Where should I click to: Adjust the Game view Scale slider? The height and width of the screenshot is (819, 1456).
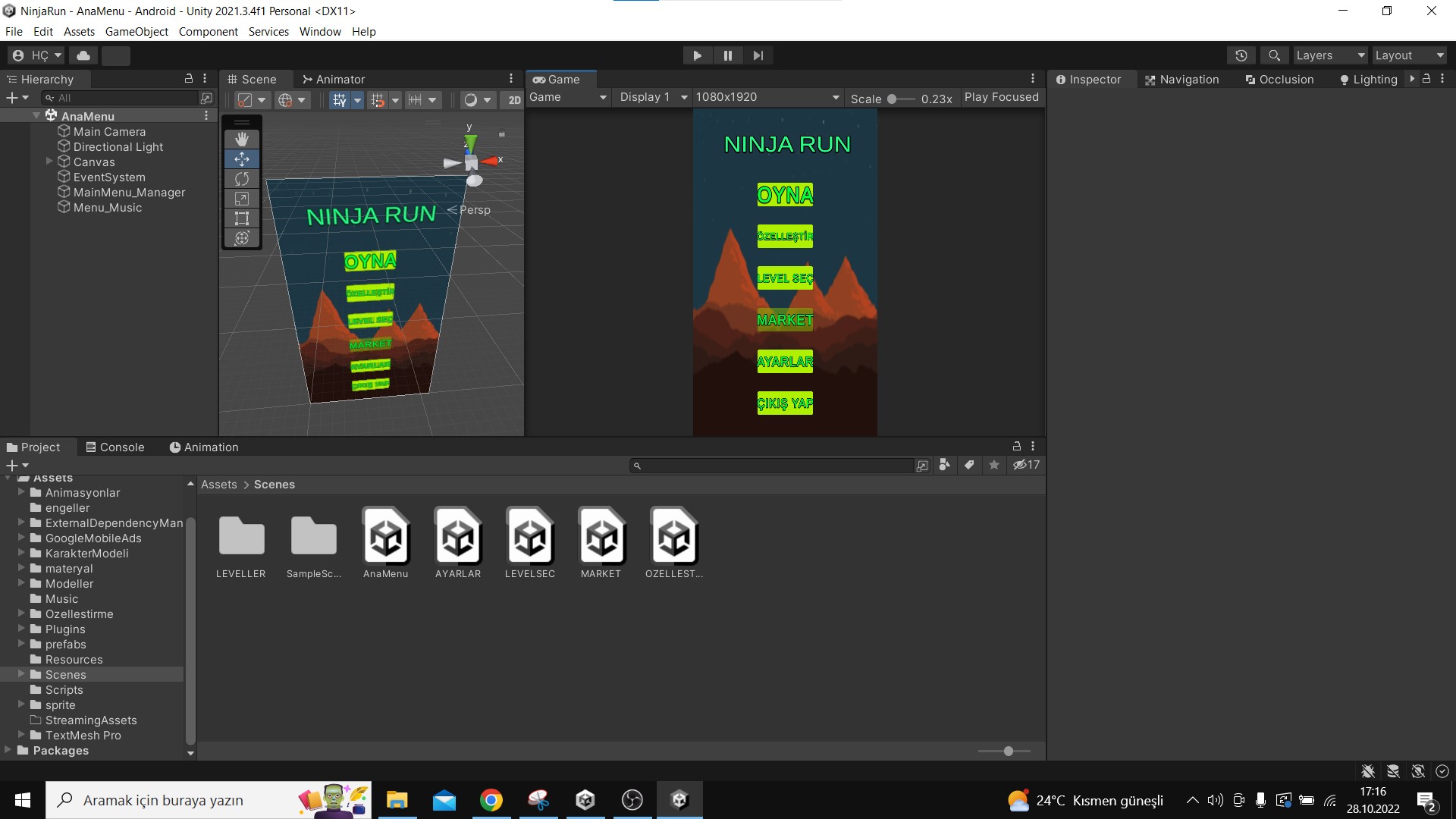[900, 99]
